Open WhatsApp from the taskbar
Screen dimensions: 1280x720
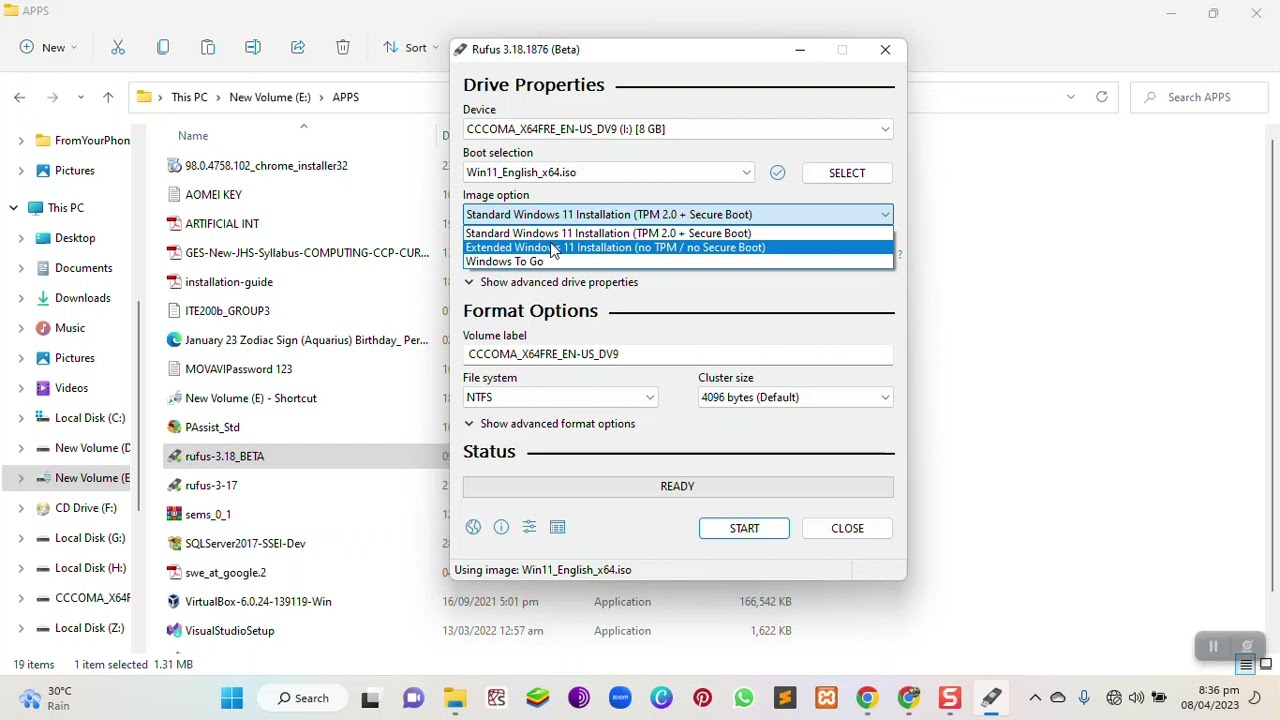tap(743, 698)
